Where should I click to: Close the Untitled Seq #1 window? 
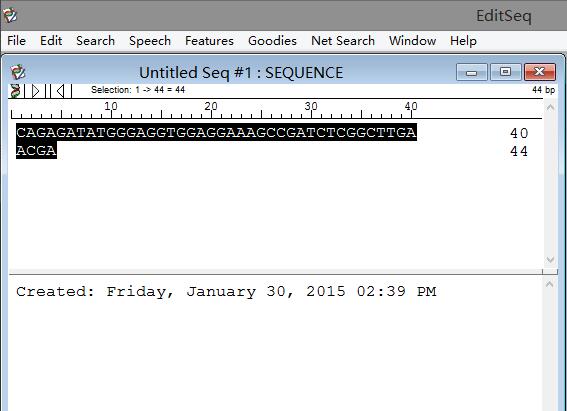(x=540, y=72)
